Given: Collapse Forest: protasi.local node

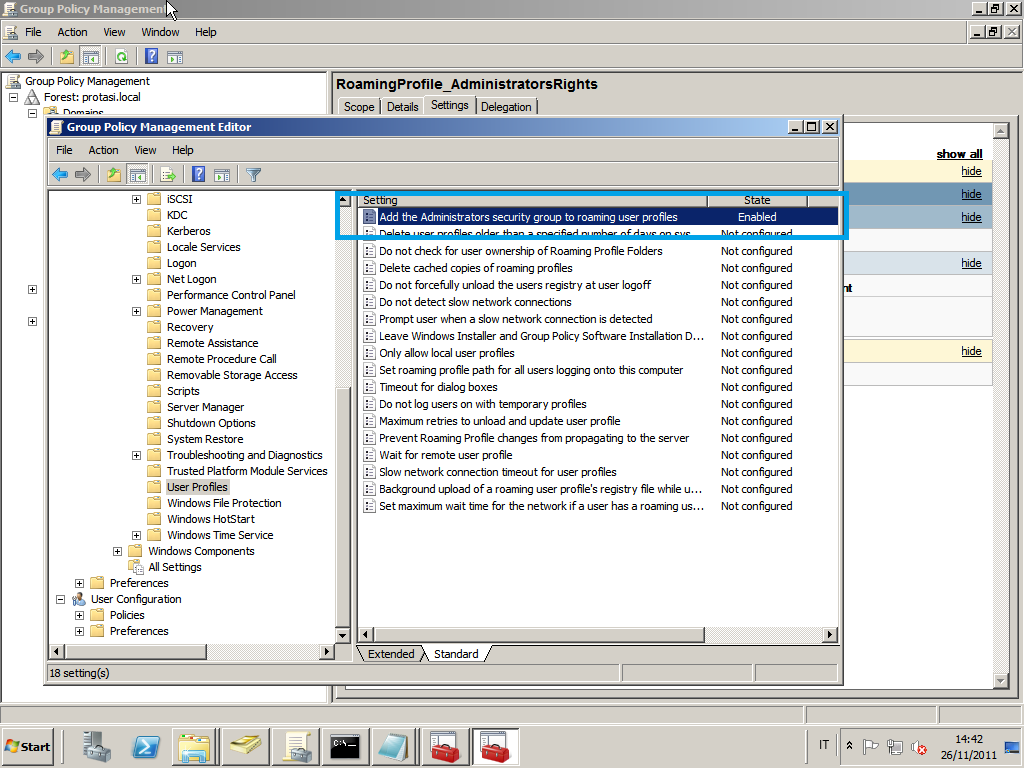Looking at the screenshot, I should tap(13, 97).
